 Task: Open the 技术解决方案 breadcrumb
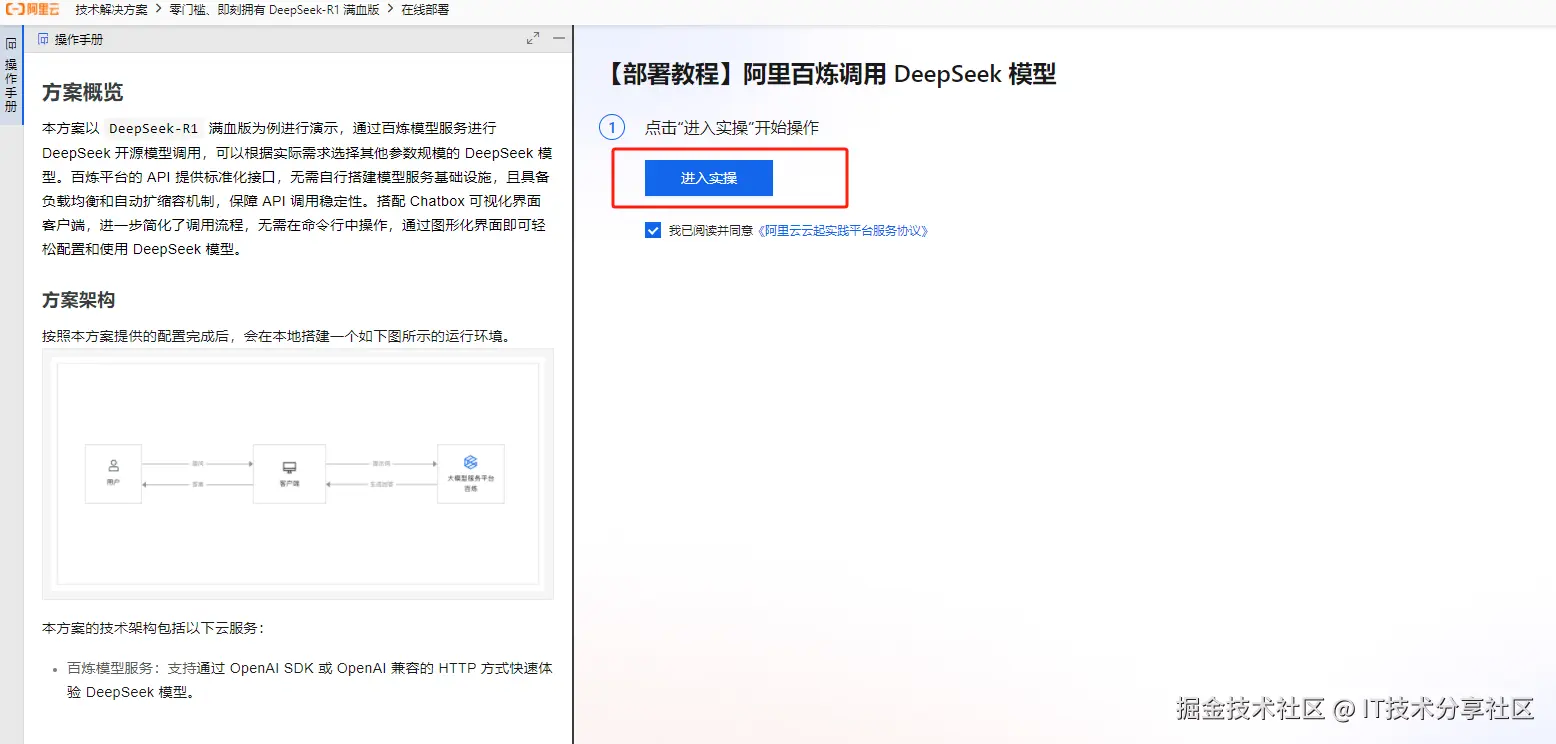pyautogui.click(x=111, y=10)
